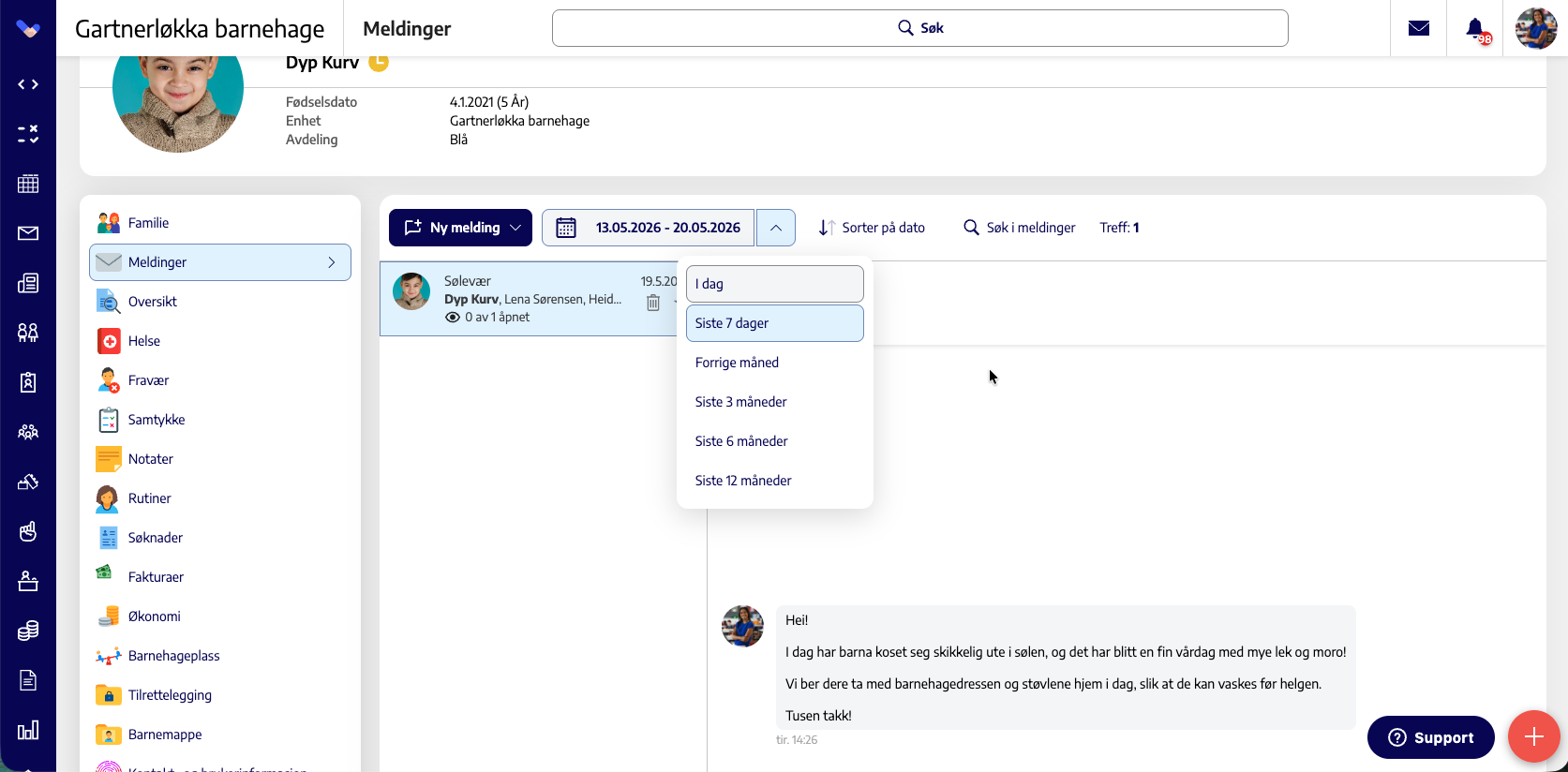Delete the Sølevær message with the trash icon
Viewport: 1568px width, 772px height.
(653, 303)
